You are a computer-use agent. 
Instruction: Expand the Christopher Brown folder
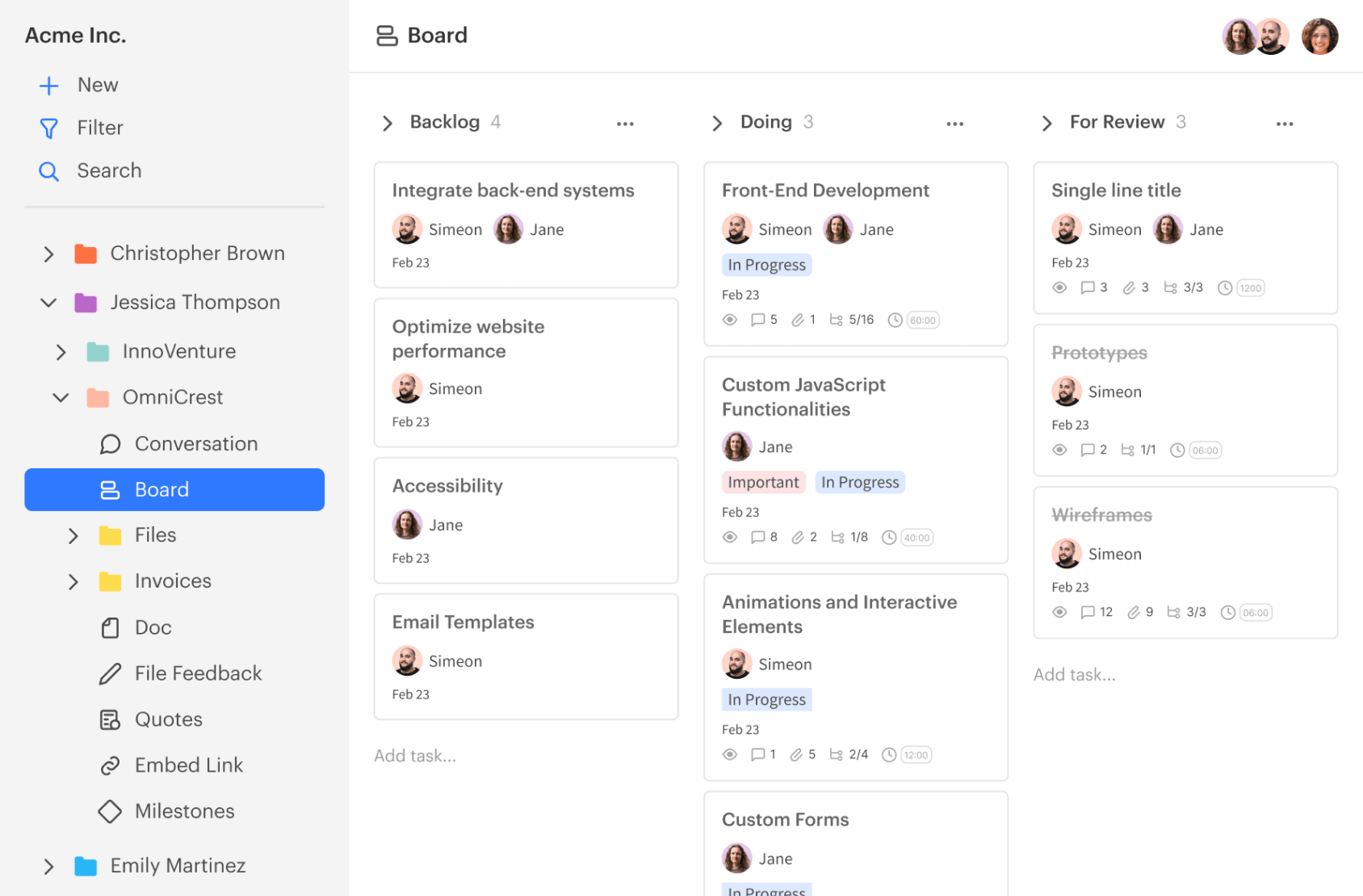point(48,253)
